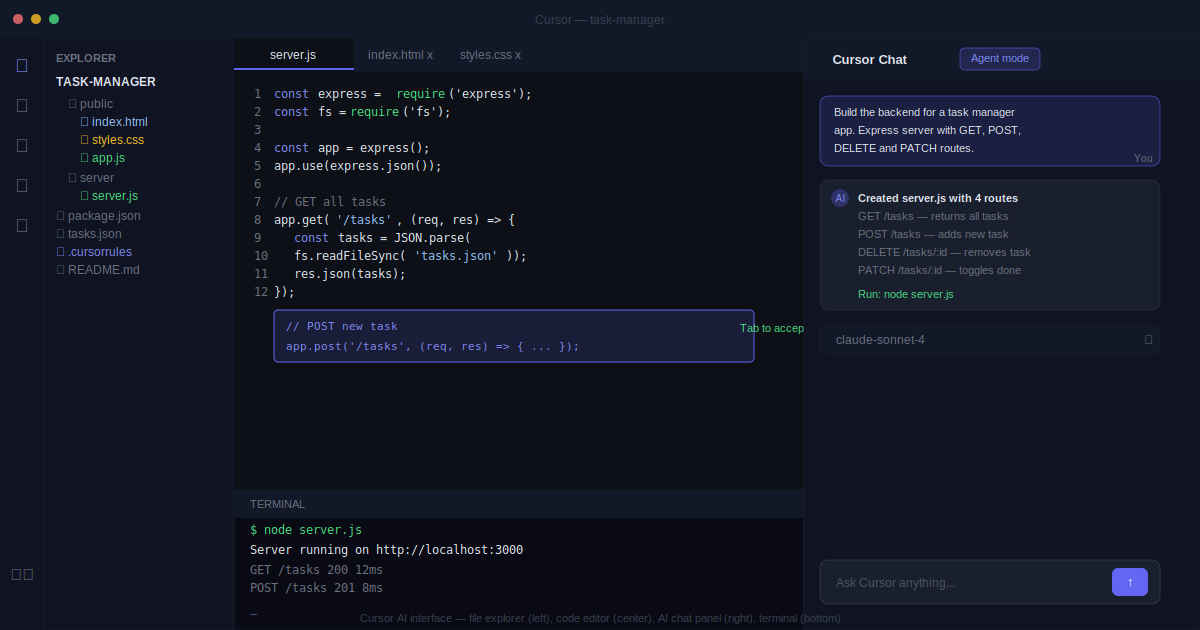Click the bottom icon in the activity bar
This screenshot has height=630, width=1200.
22,574
